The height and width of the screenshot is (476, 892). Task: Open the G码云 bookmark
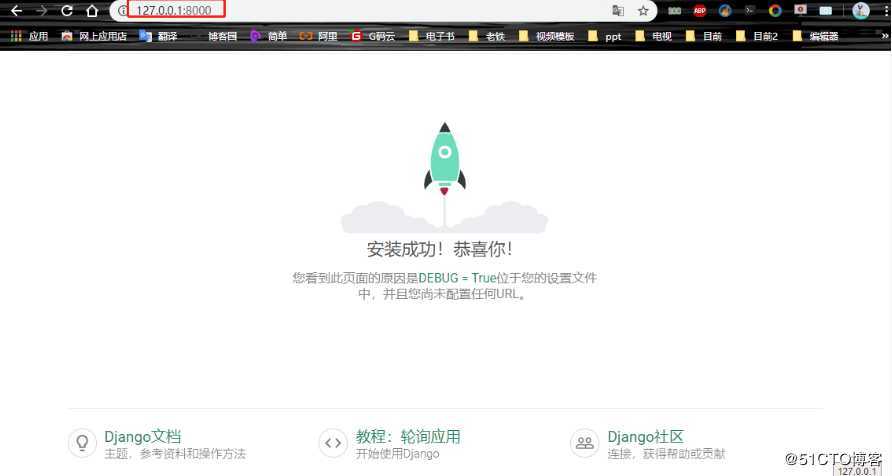(x=373, y=36)
